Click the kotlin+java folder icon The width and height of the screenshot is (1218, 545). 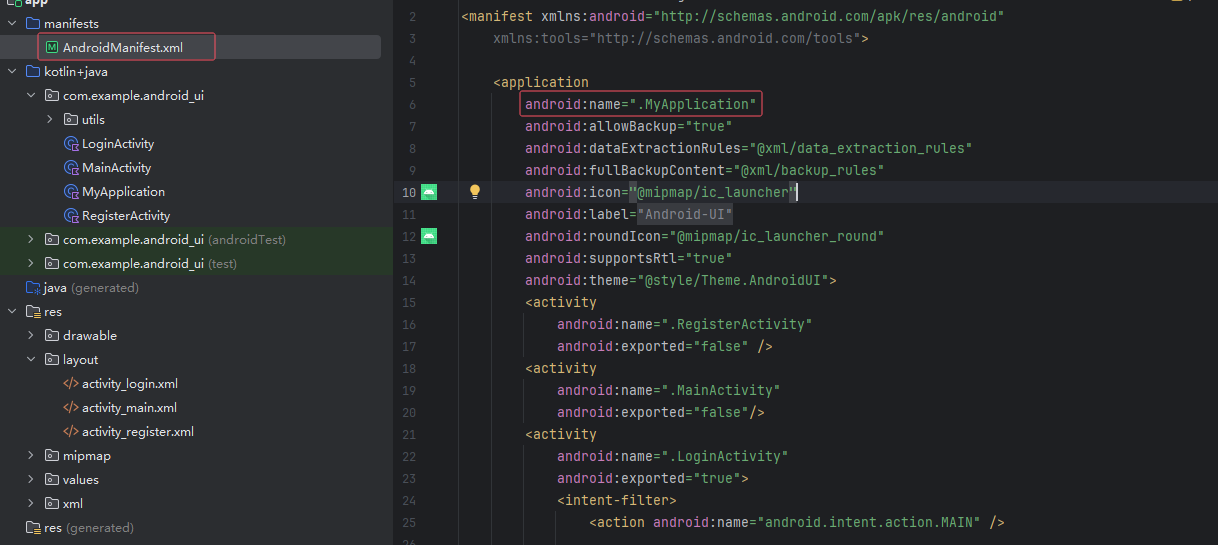(33, 72)
